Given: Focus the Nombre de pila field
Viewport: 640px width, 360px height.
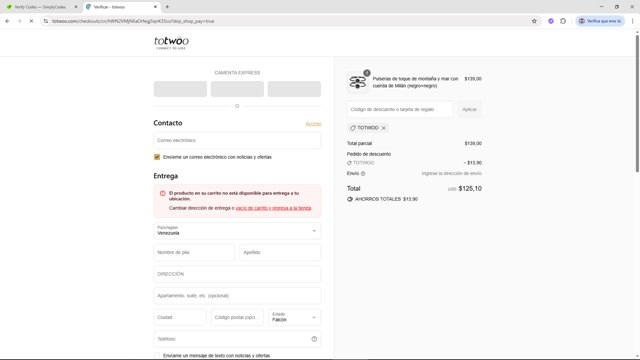Looking at the screenshot, I should click(x=194, y=252).
